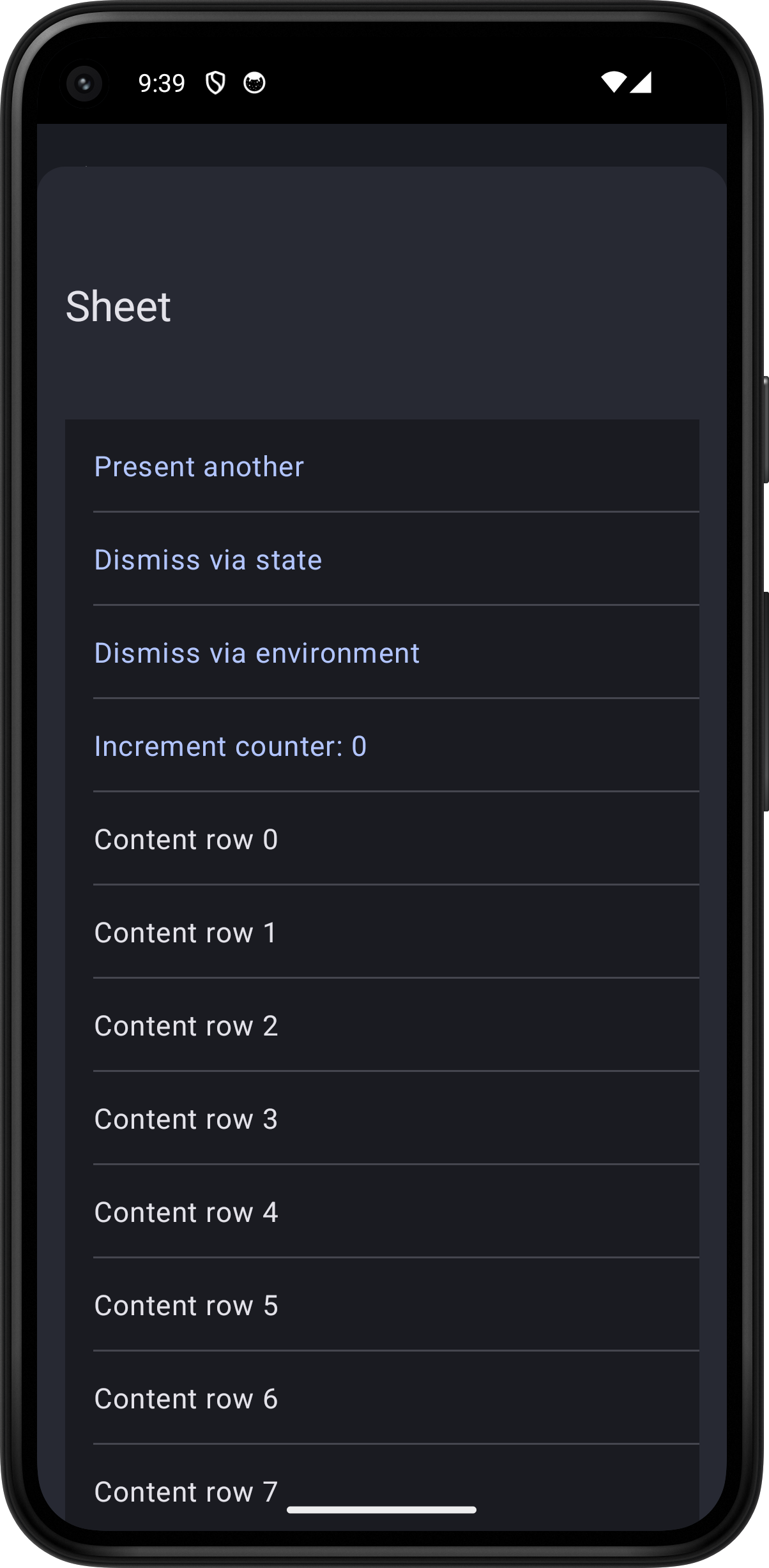Viewport: 769px width, 1568px height.
Task: Tap the front camera cutout area
Action: (x=84, y=84)
